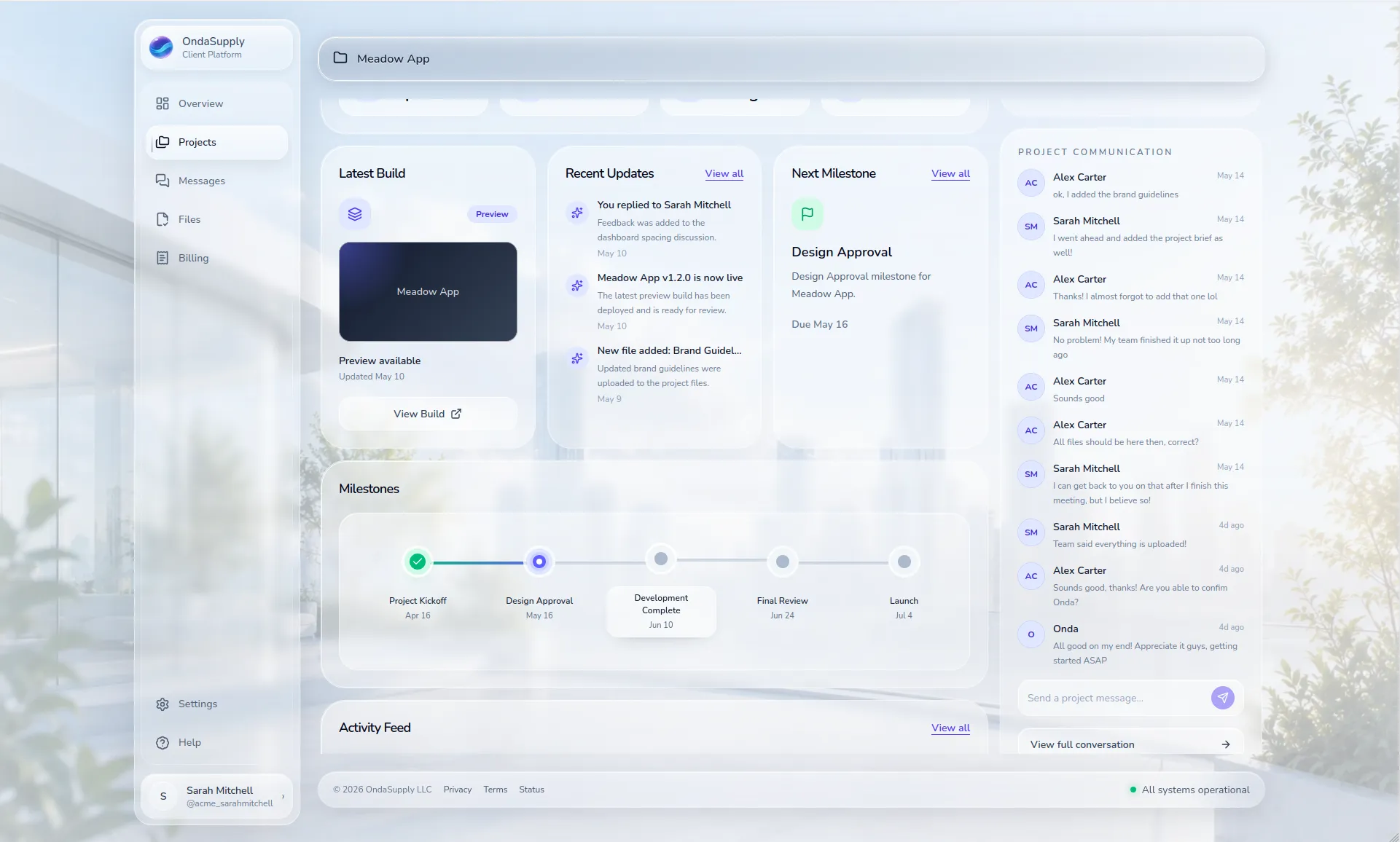This screenshot has width=1400, height=842.
Task: Click the O avatar beside Onda's message
Action: click(1031, 634)
